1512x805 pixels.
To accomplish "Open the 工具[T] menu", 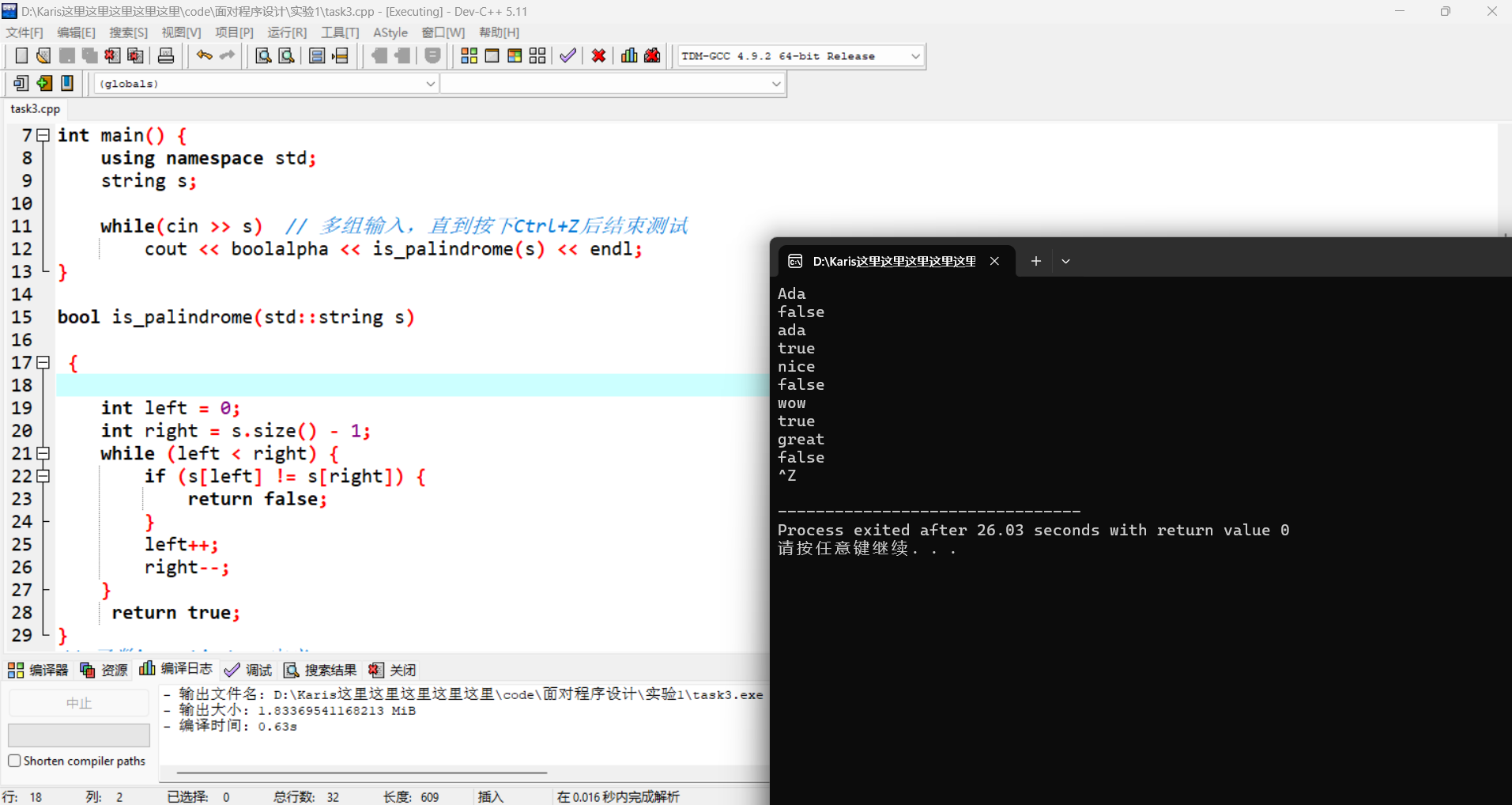I will [x=340, y=32].
